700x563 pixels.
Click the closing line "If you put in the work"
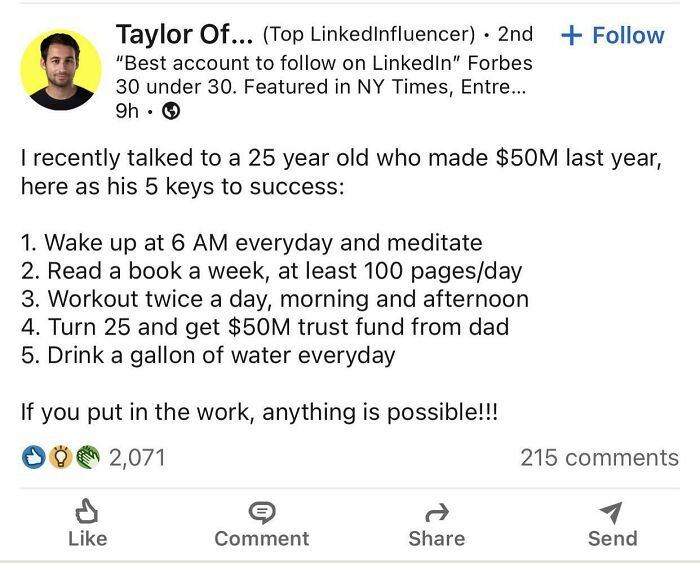click(x=259, y=412)
